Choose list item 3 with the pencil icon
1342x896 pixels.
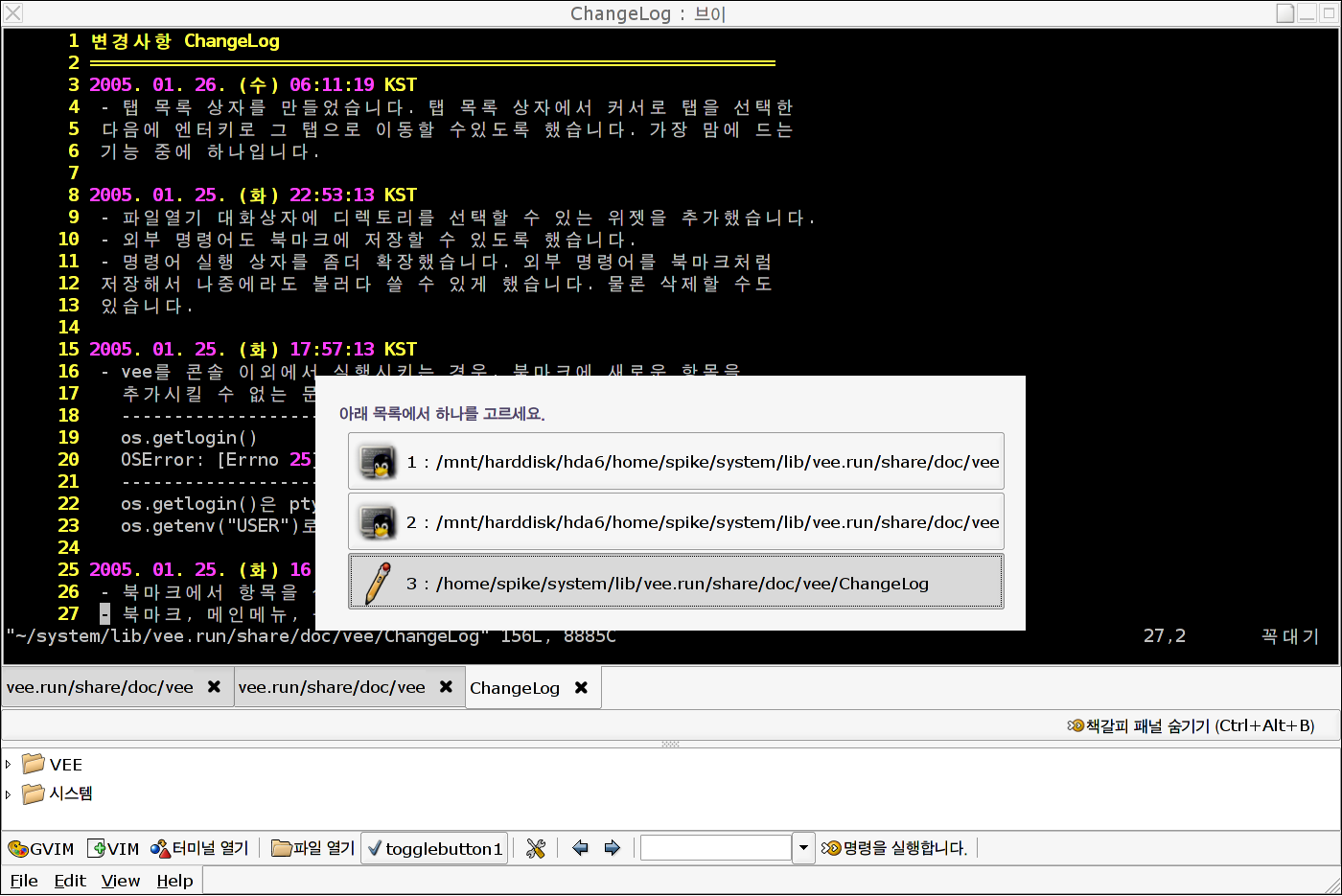pyautogui.click(x=676, y=583)
